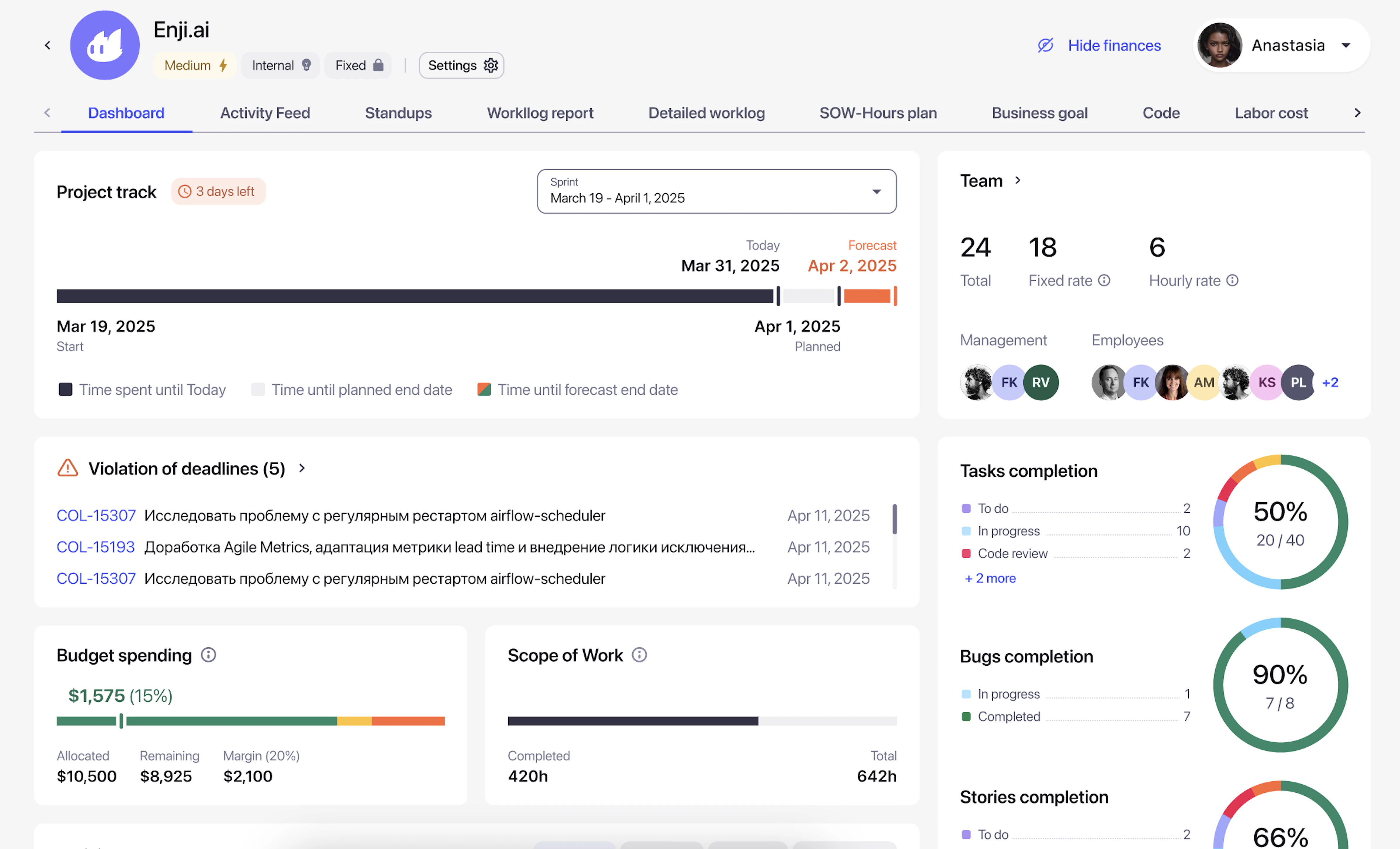This screenshot has height=849, width=1400.
Task: Click the Budget spending info icon
Action: (x=209, y=655)
